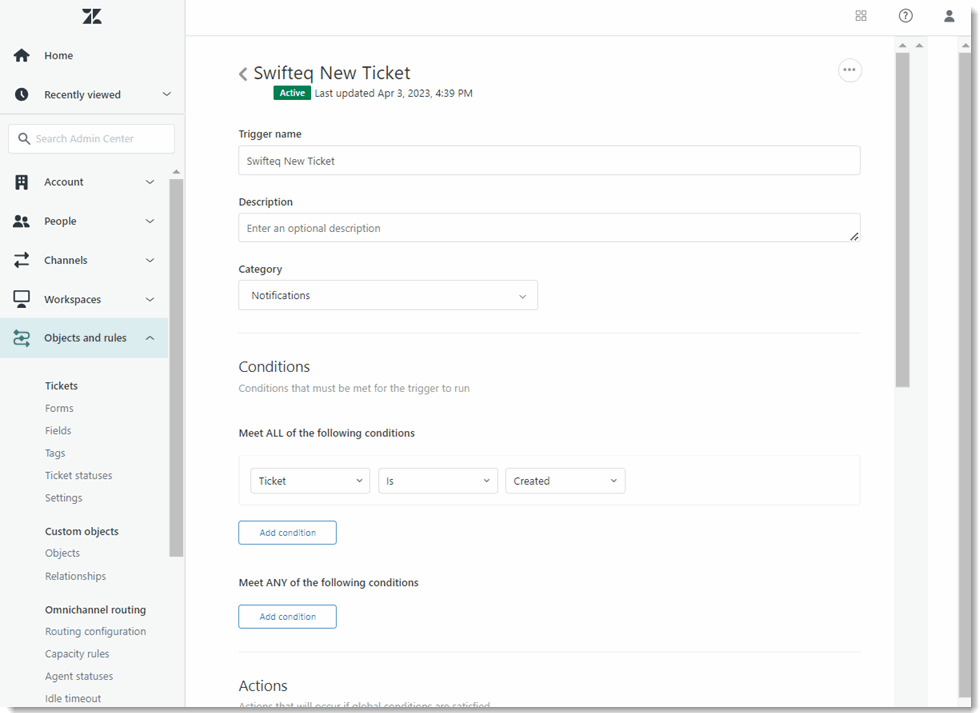This screenshot has height=713, width=980.
Task: Open Relationships under Custom objects
Action: tap(76, 576)
